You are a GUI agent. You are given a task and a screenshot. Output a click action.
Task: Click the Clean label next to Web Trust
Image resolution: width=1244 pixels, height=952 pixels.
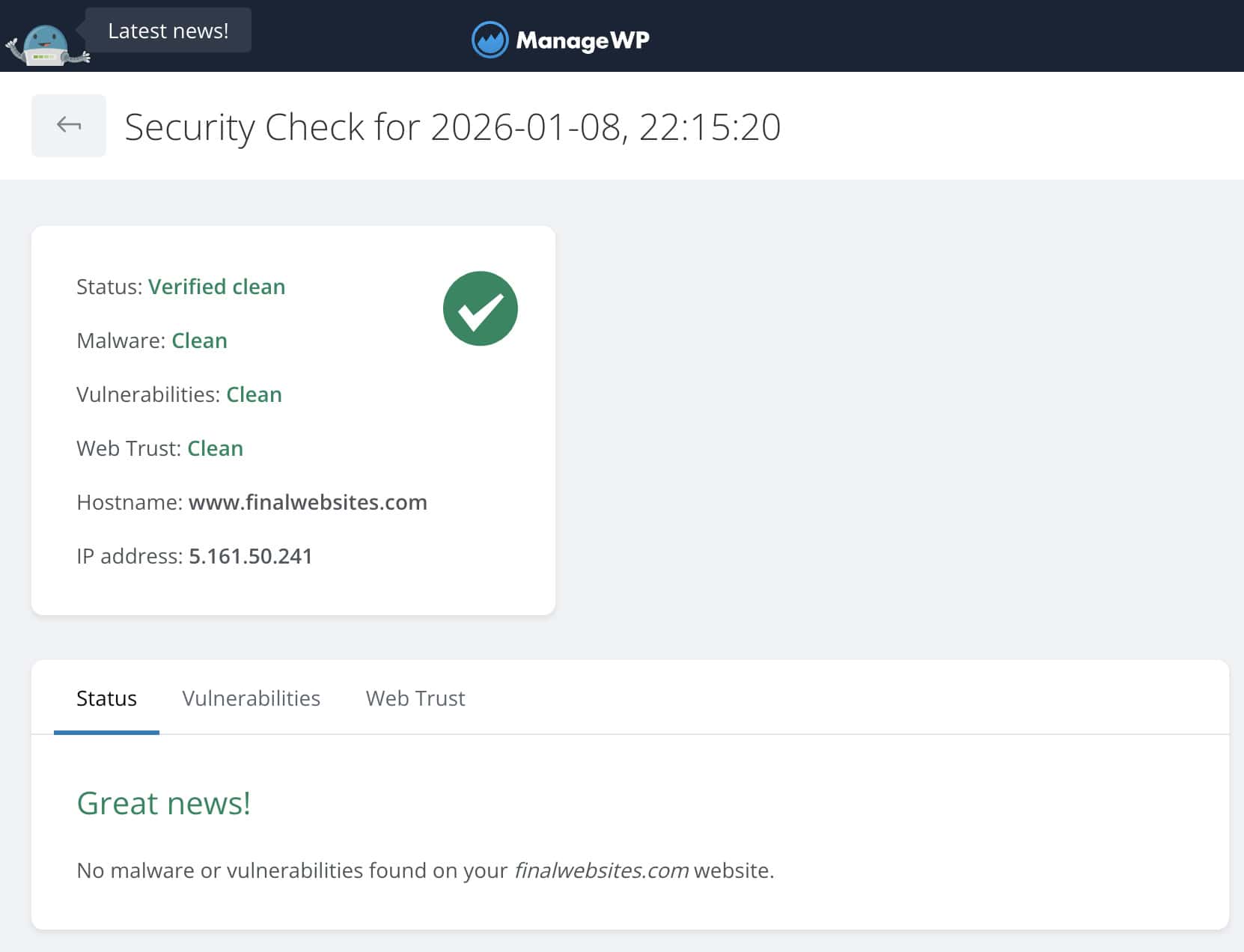click(x=215, y=448)
